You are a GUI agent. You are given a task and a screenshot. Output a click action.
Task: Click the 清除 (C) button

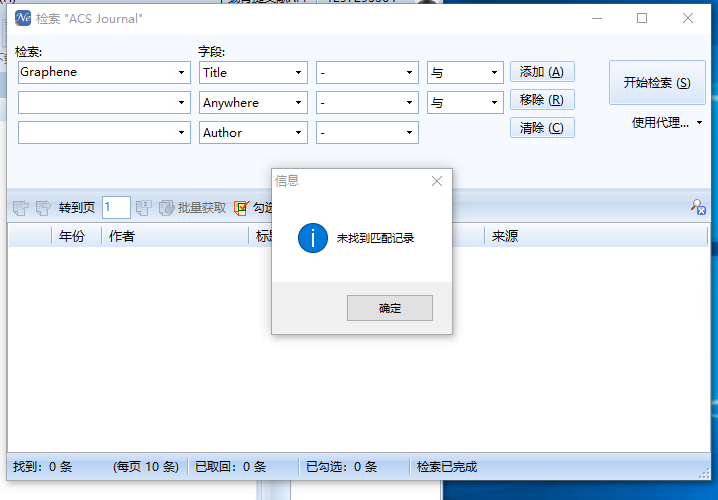(x=542, y=128)
